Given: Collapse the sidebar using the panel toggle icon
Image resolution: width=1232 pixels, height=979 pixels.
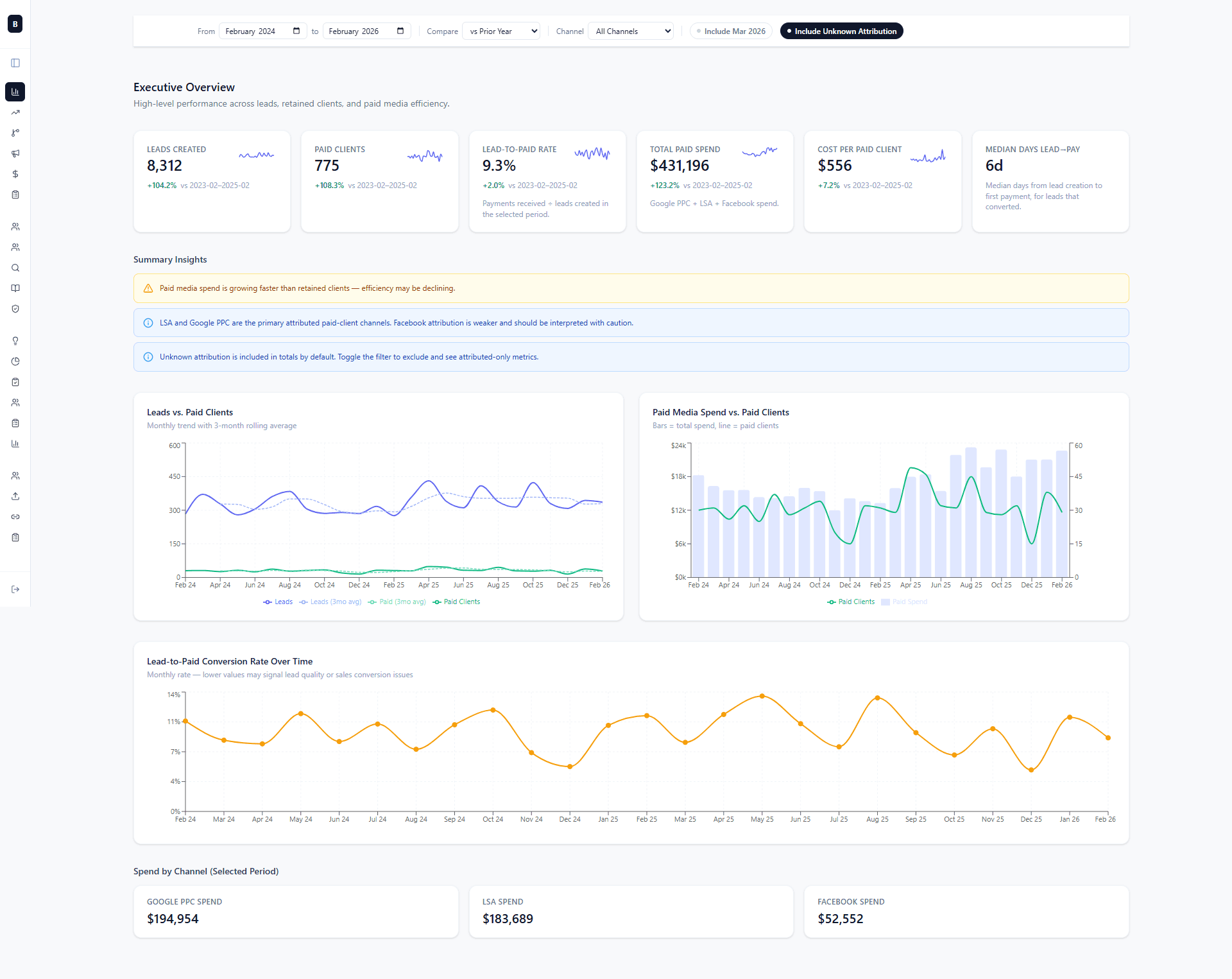Looking at the screenshot, I should click(15, 63).
